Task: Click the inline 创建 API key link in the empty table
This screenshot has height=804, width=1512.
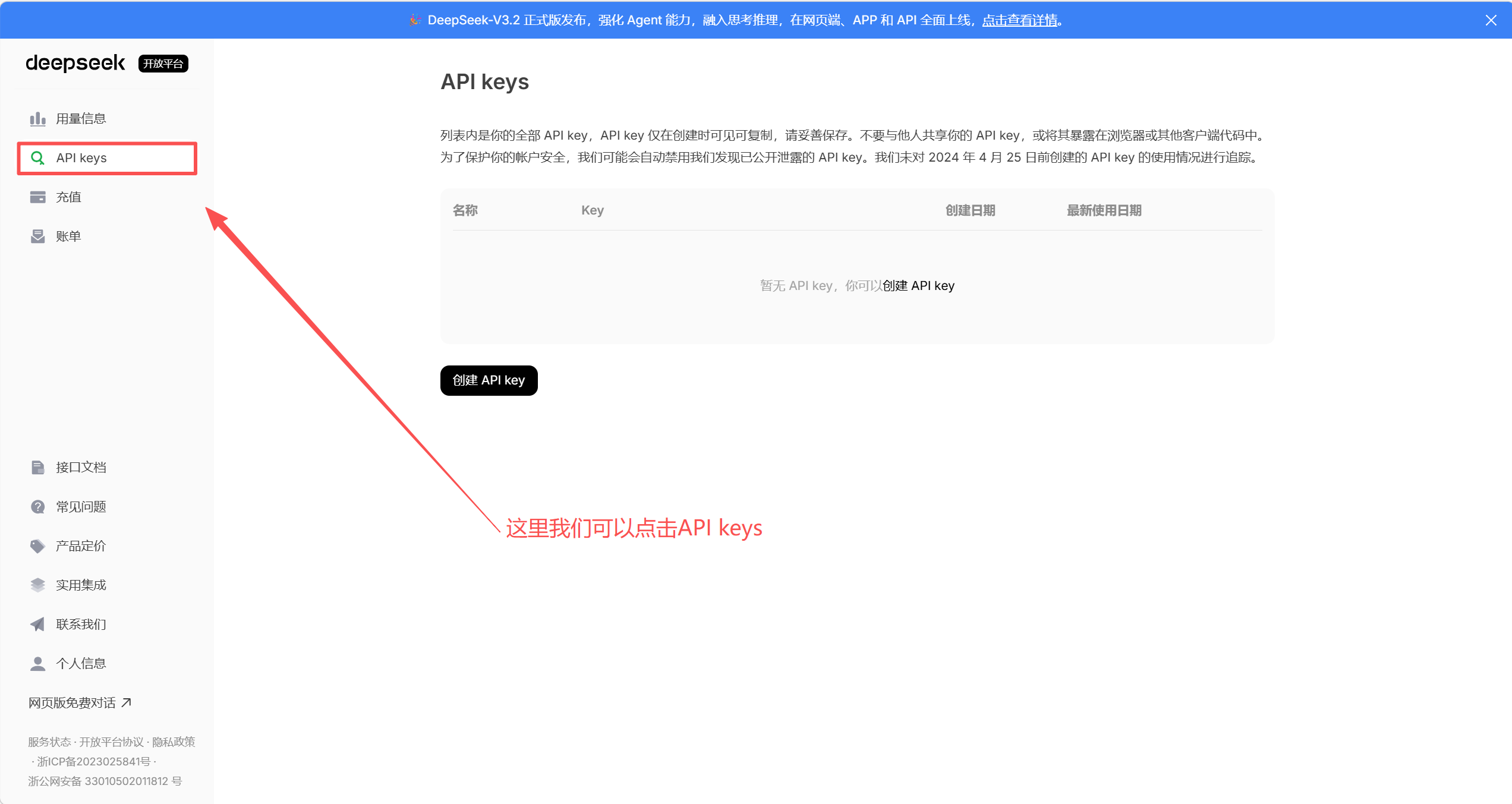Action: (918, 286)
